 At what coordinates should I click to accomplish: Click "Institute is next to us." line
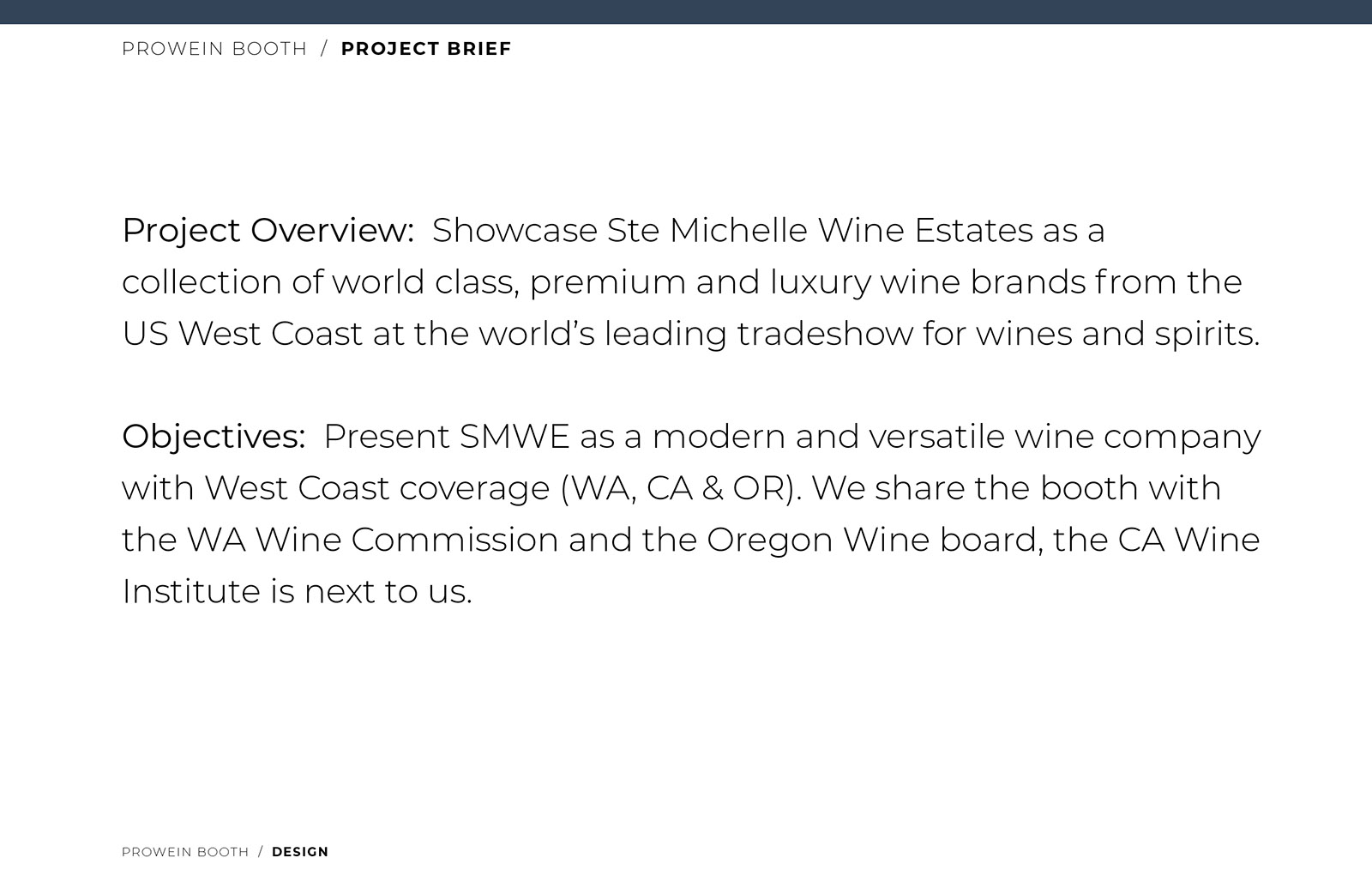pos(297,591)
